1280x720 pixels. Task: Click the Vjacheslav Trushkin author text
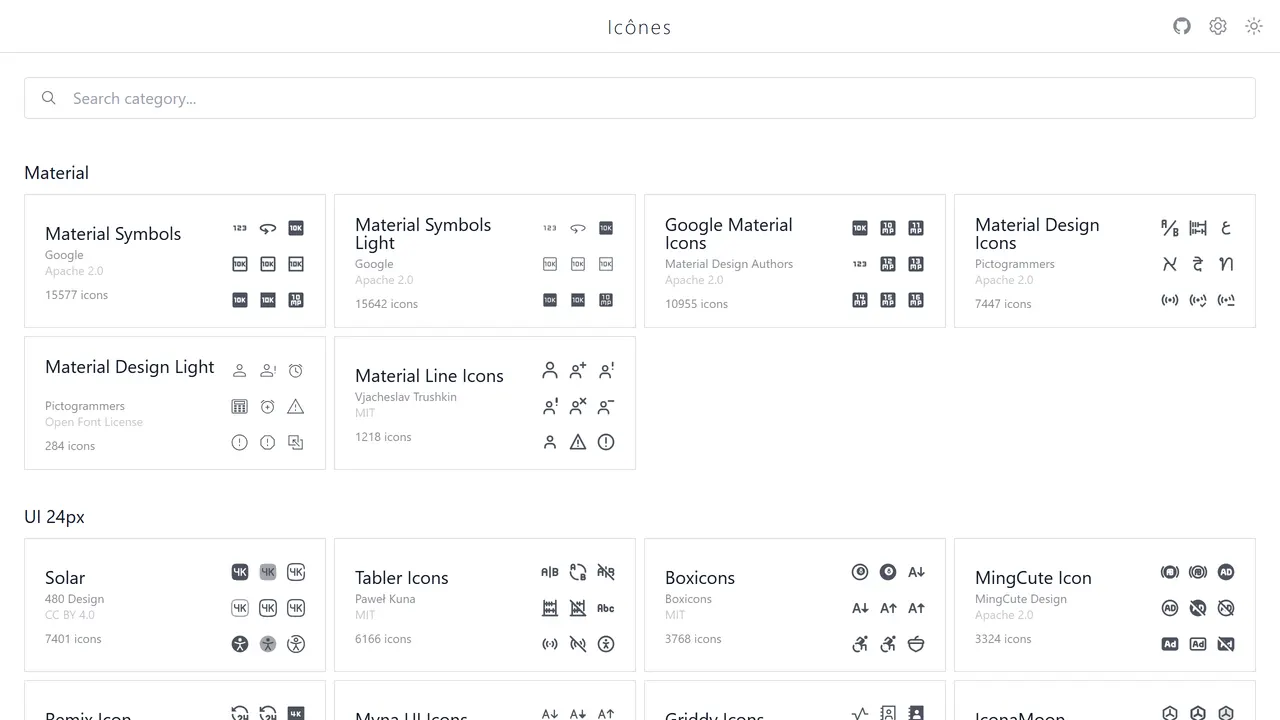tap(406, 397)
